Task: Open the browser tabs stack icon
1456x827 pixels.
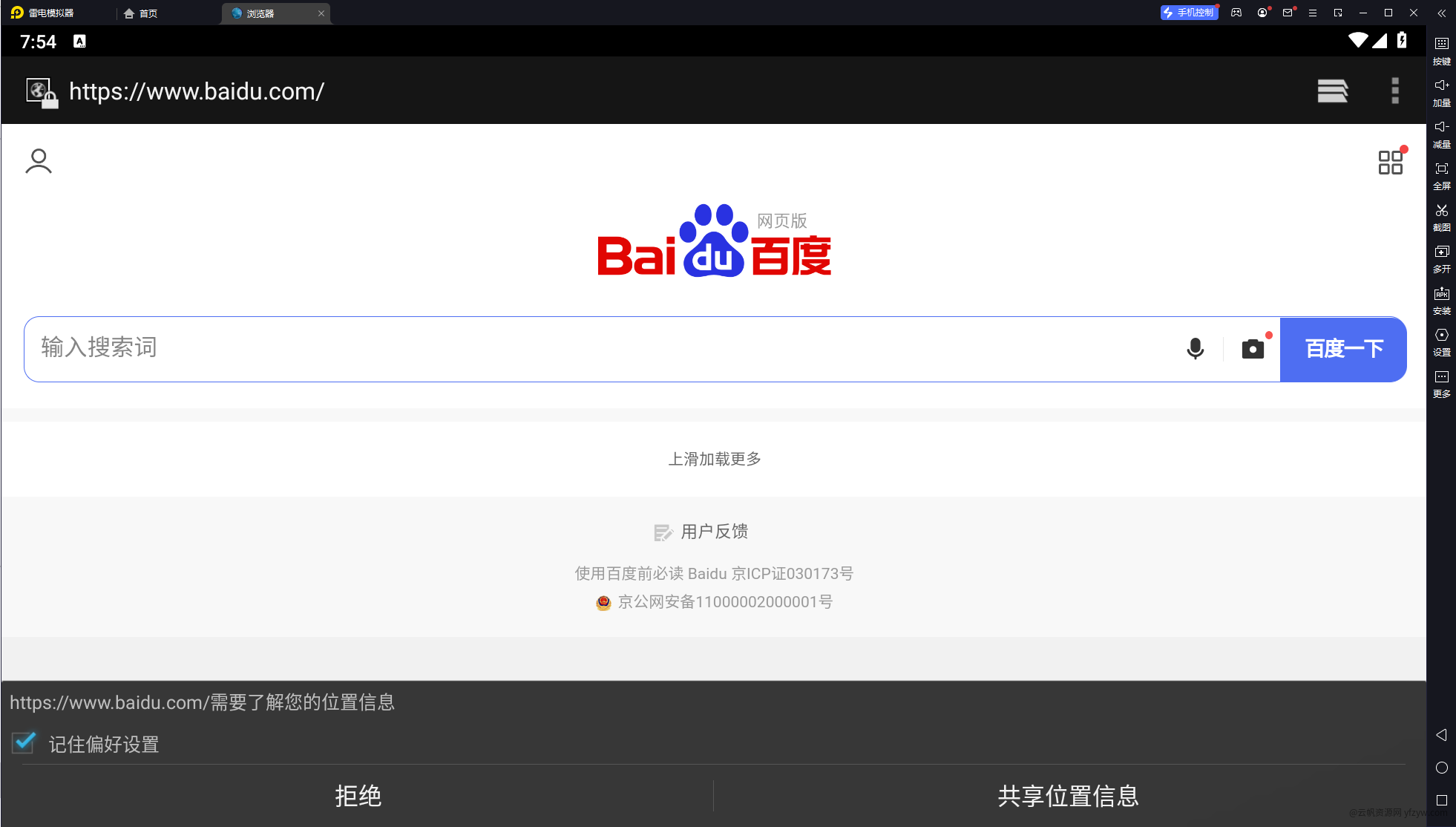Action: click(1333, 91)
